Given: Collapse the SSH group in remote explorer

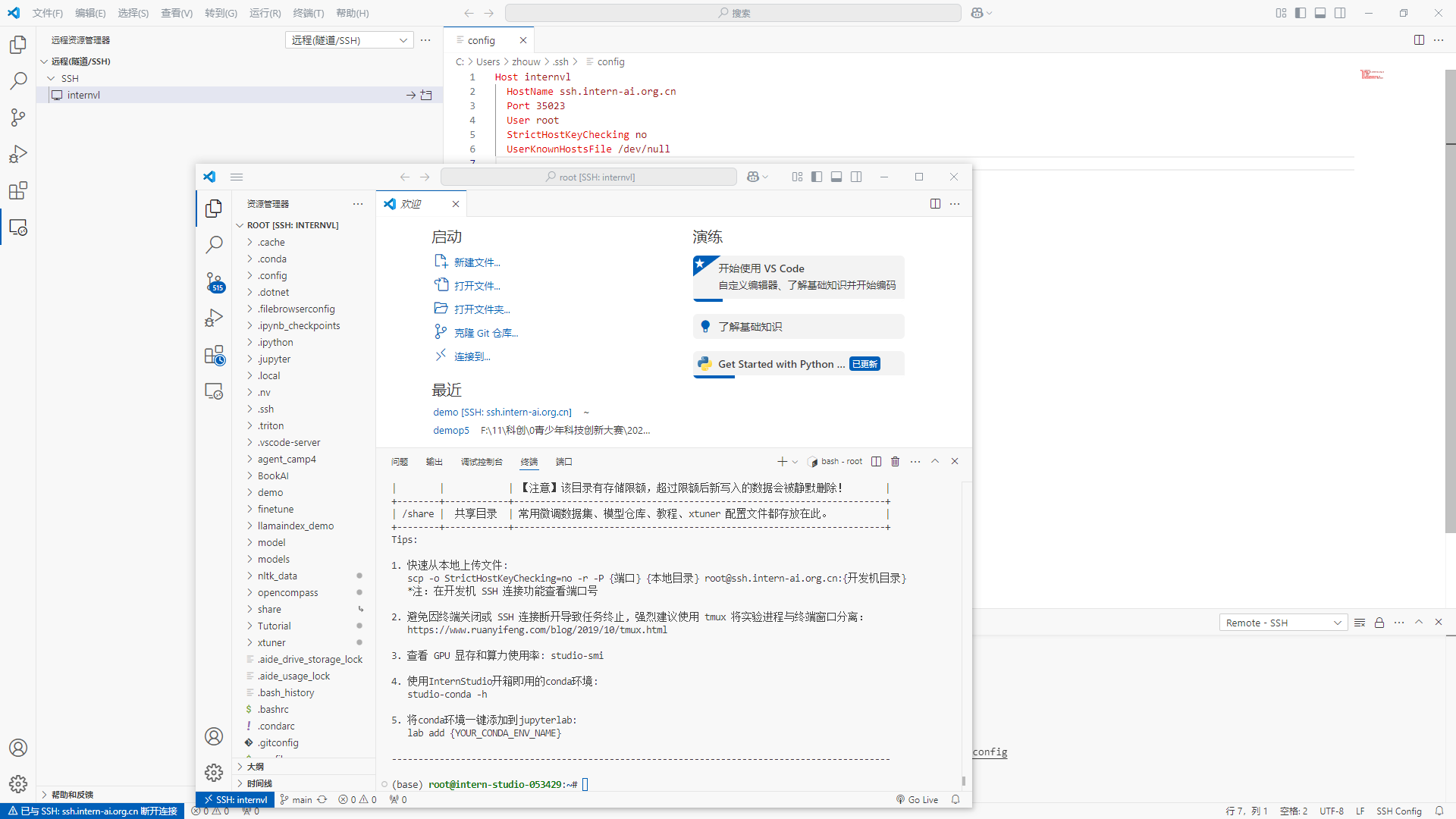Looking at the screenshot, I should click(240, 78).
